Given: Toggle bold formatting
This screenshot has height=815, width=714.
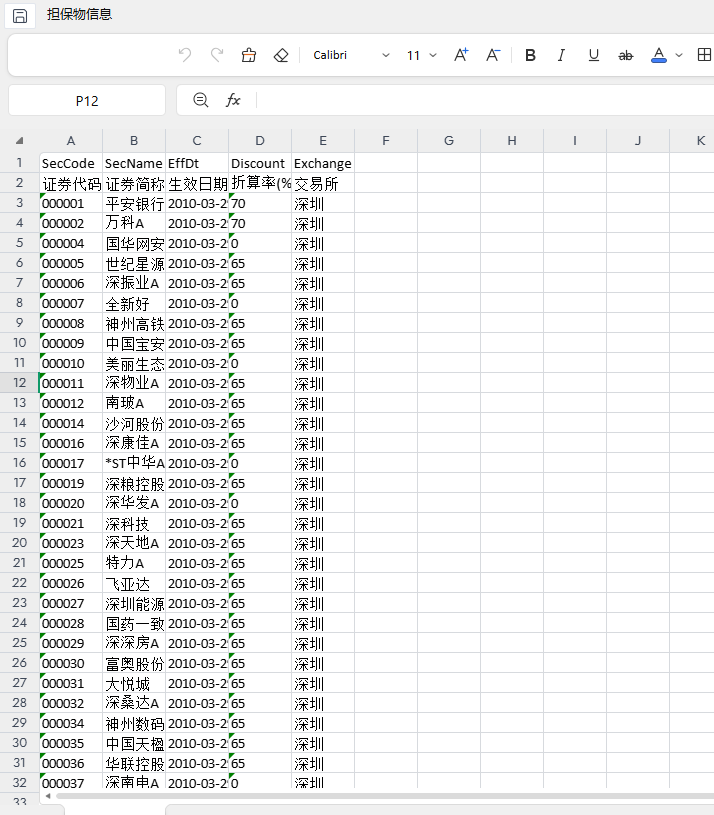Looking at the screenshot, I should pyautogui.click(x=530, y=55).
